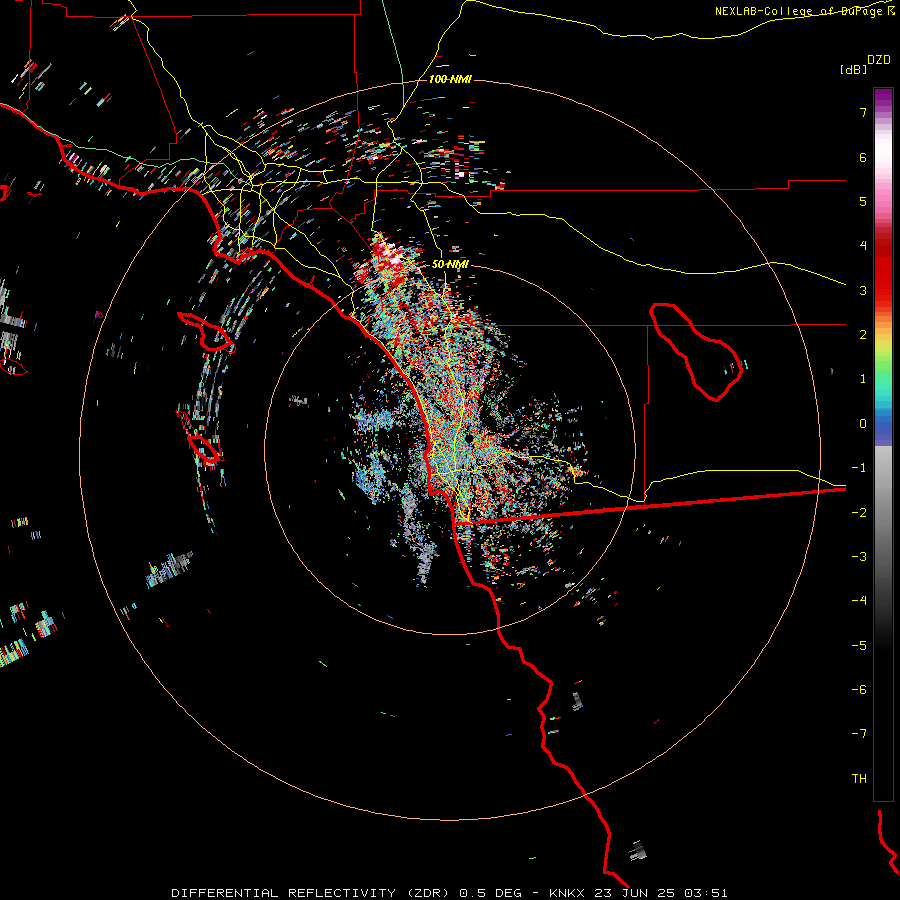Pick the purple top segment of the color bar
The width and height of the screenshot is (900, 900).
click(x=883, y=96)
